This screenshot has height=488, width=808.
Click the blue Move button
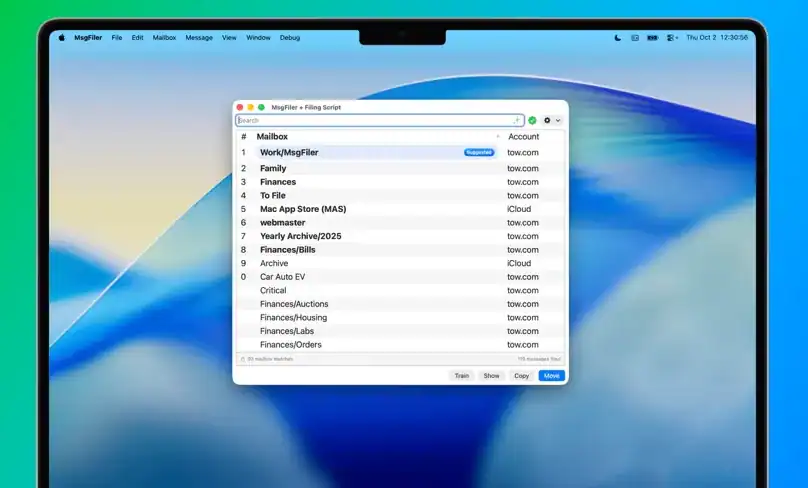551,376
